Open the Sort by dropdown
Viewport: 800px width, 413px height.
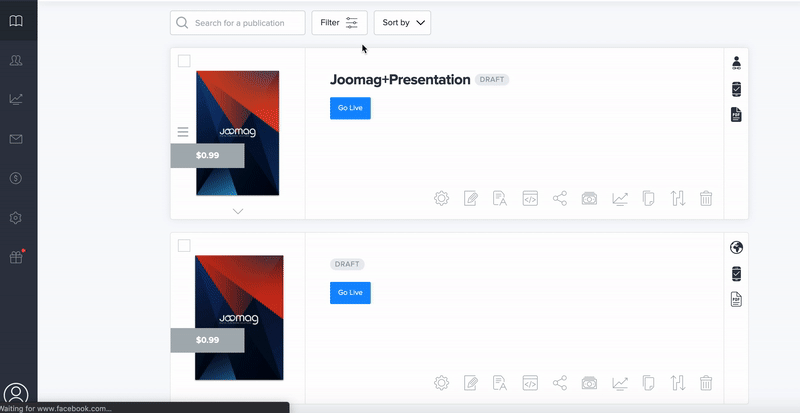[402, 23]
